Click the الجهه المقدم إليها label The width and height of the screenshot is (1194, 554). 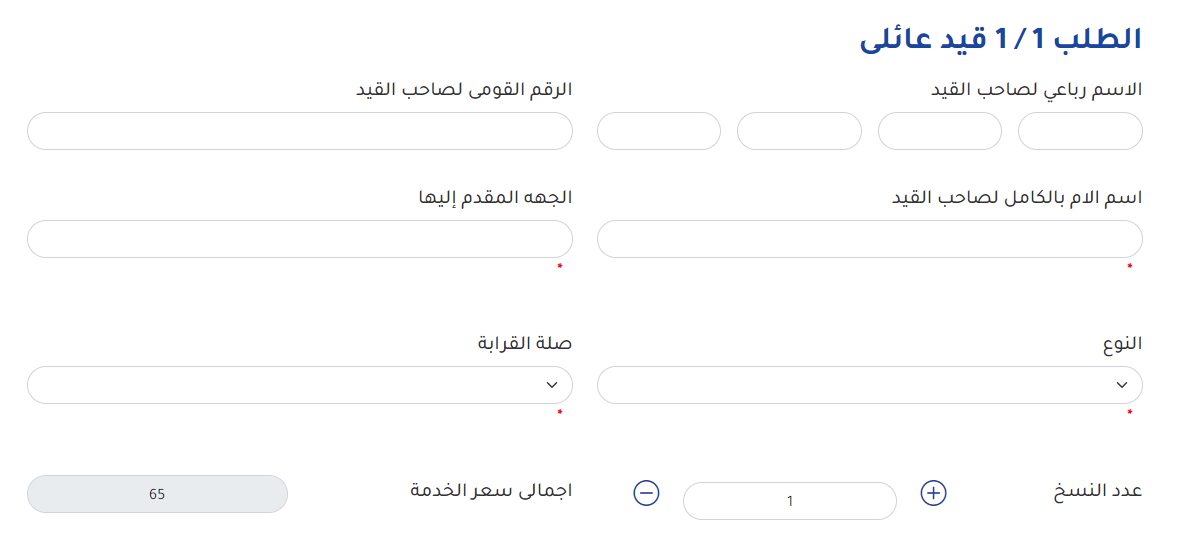pos(495,197)
